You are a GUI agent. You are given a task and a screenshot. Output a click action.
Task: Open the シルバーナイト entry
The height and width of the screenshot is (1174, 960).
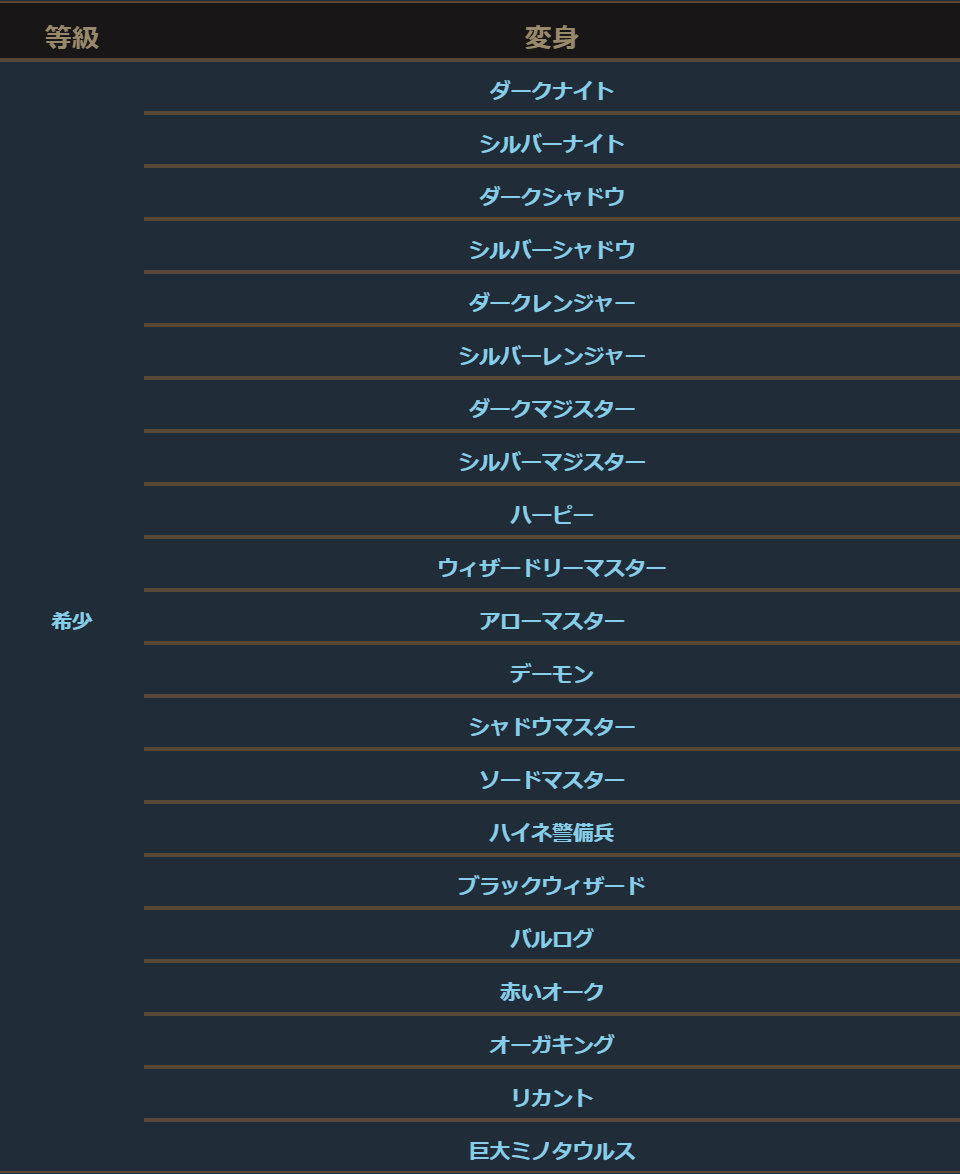(551, 144)
